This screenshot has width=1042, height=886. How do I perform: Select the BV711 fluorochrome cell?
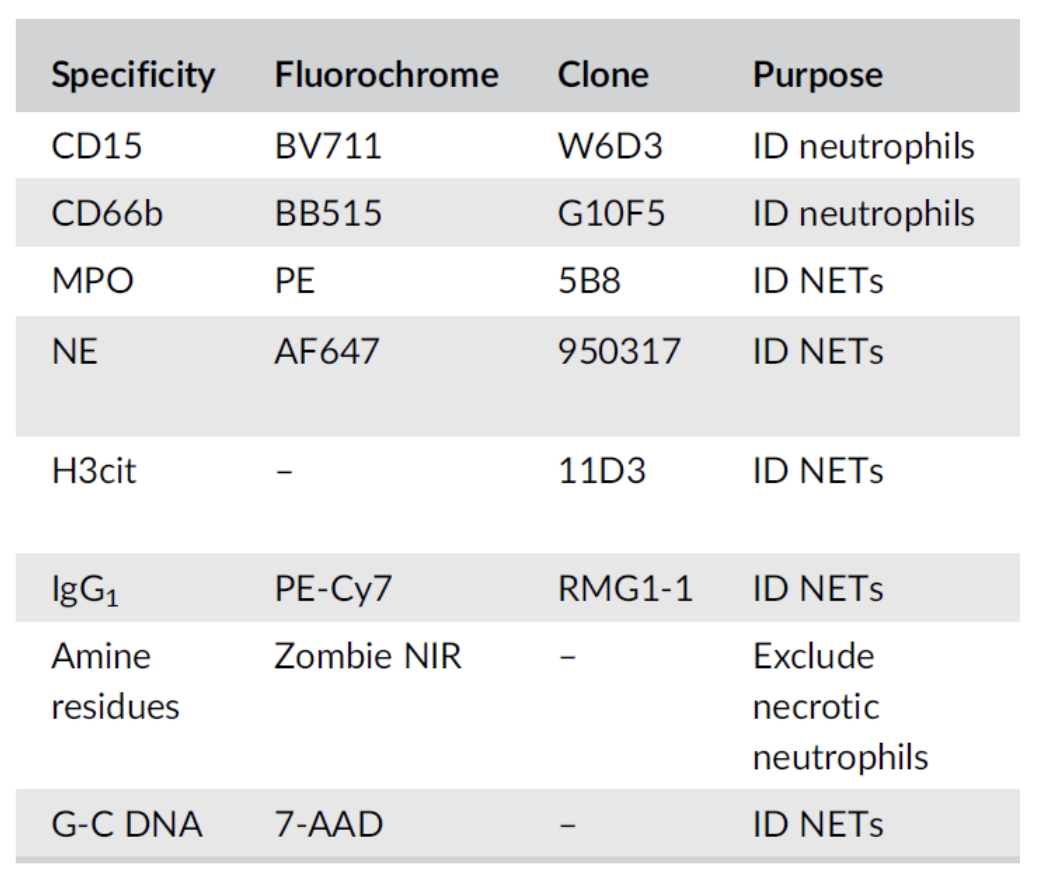pyautogui.click(x=328, y=146)
